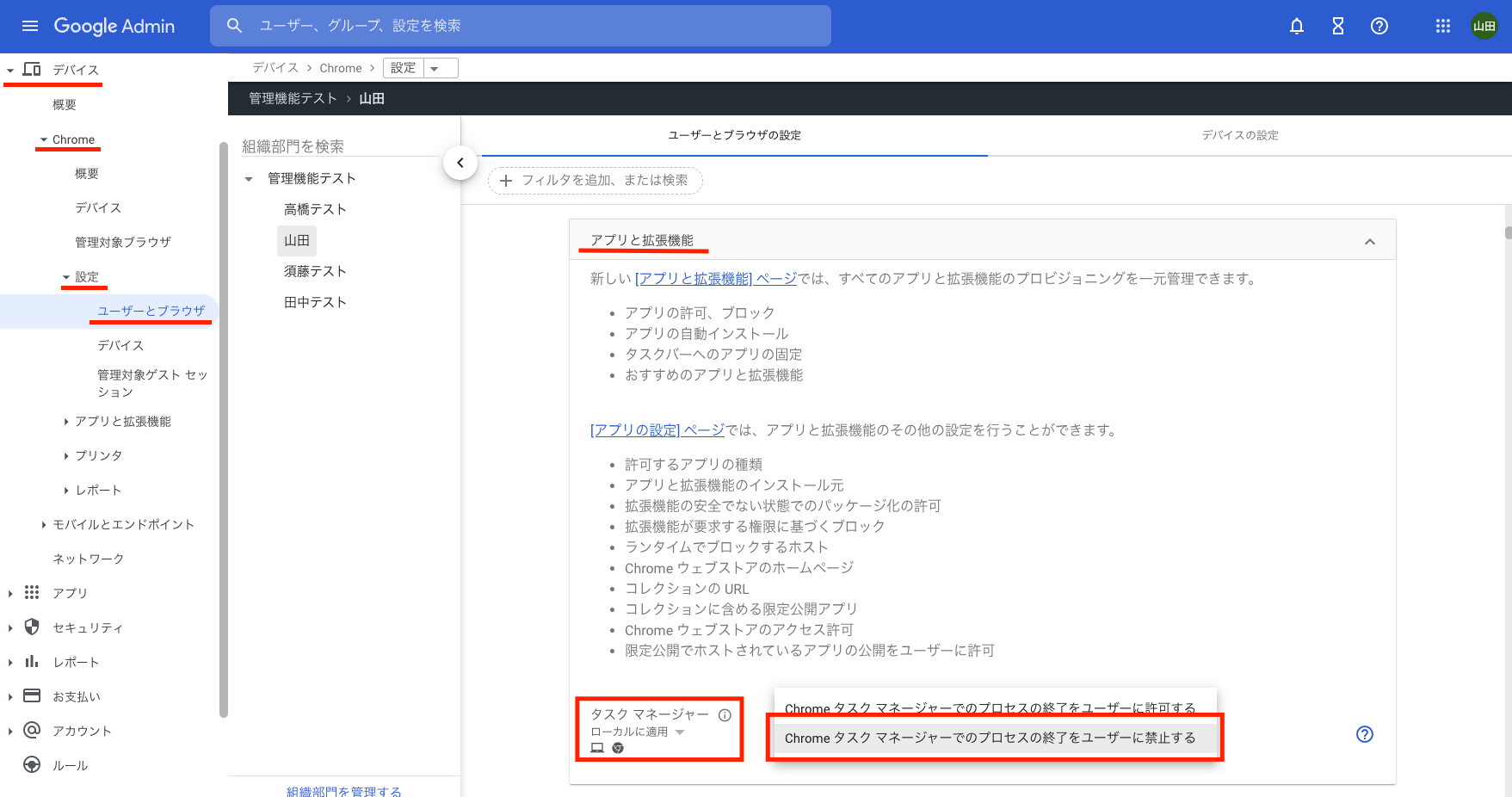Click the magnifier icon in the search bar
The image size is (1512, 797).
(x=234, y=26)
